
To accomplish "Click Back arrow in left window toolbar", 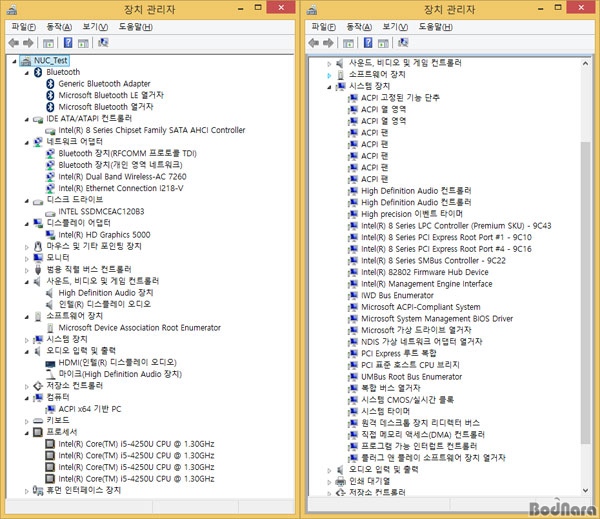I will click(14, 43).
